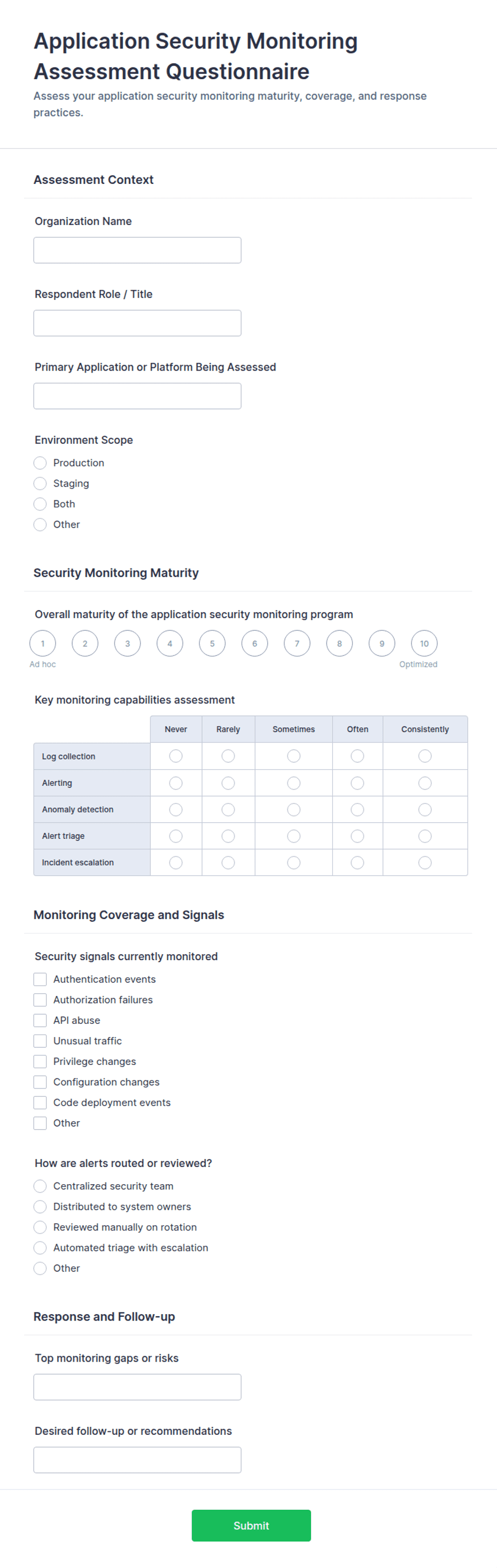
Task: Select Centralized security team routing
Action: click(x=40, y=1186)
